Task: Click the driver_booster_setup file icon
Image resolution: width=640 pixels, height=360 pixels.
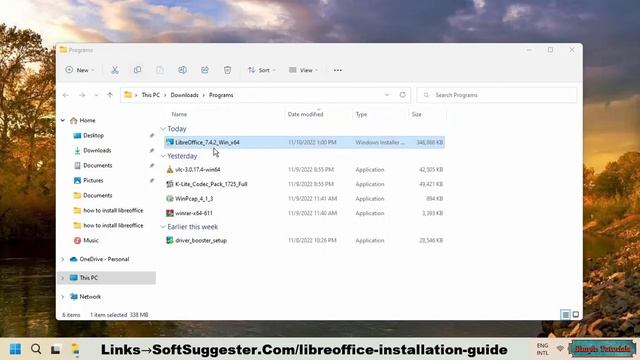Action: 170,240
